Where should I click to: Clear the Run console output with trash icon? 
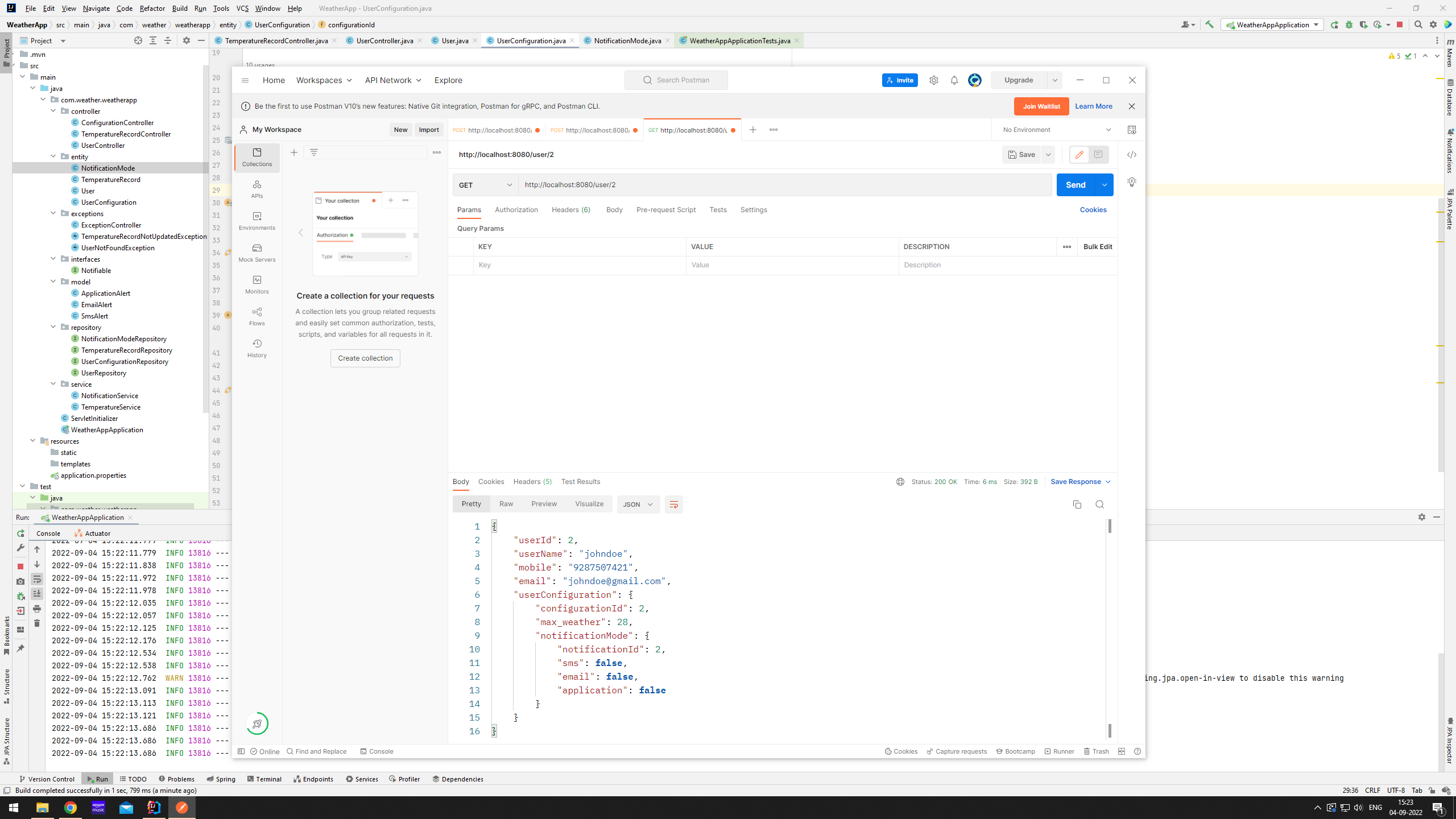[x=37, y=623]
